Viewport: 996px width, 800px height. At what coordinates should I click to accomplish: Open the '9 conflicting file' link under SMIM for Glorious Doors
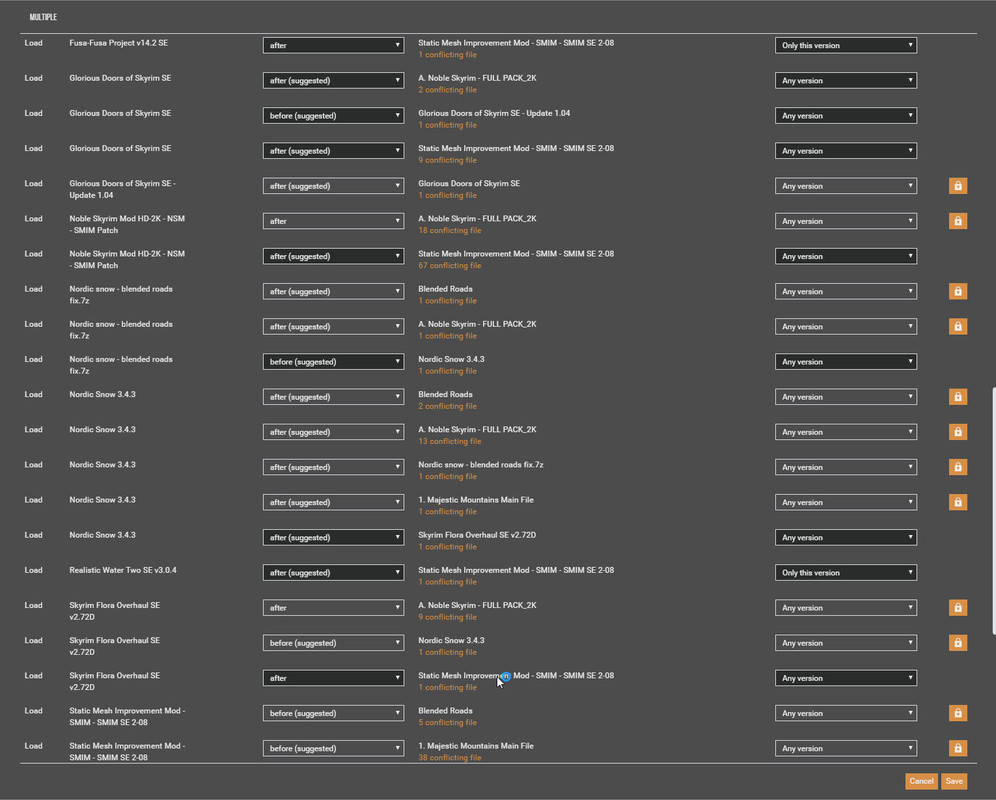[447, 161]
